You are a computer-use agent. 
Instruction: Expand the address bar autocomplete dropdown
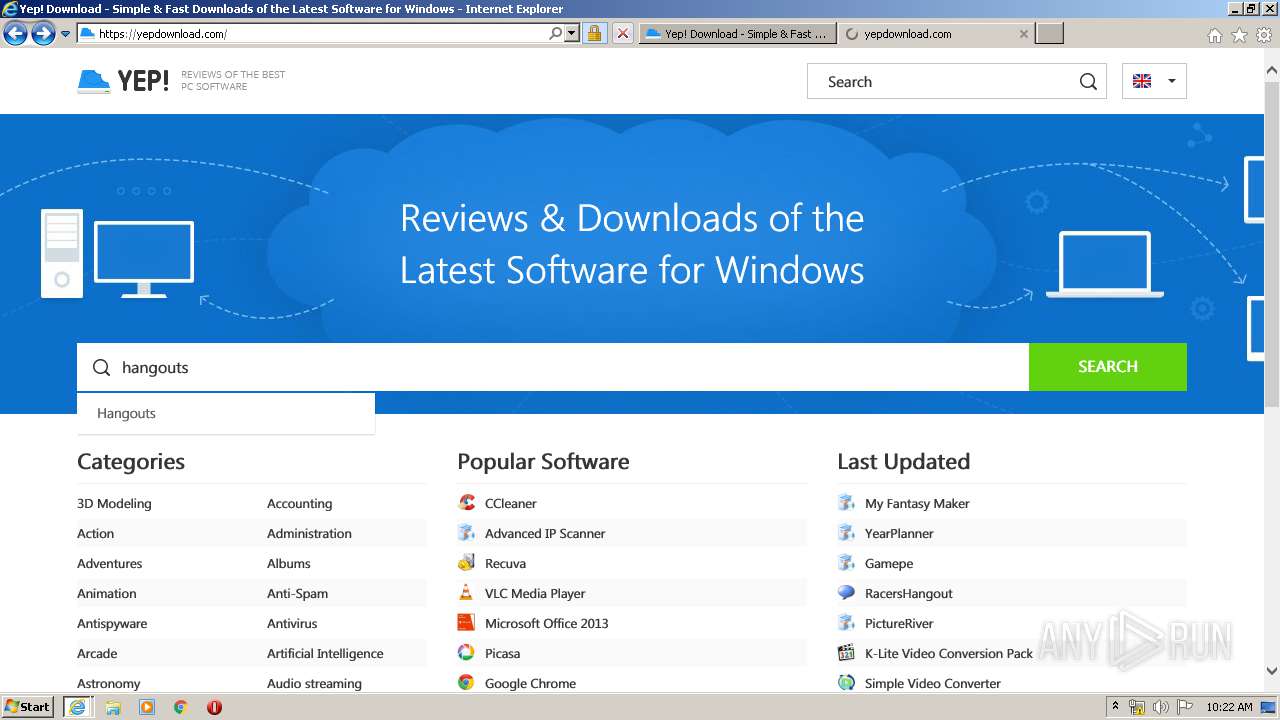click(572, 34)
